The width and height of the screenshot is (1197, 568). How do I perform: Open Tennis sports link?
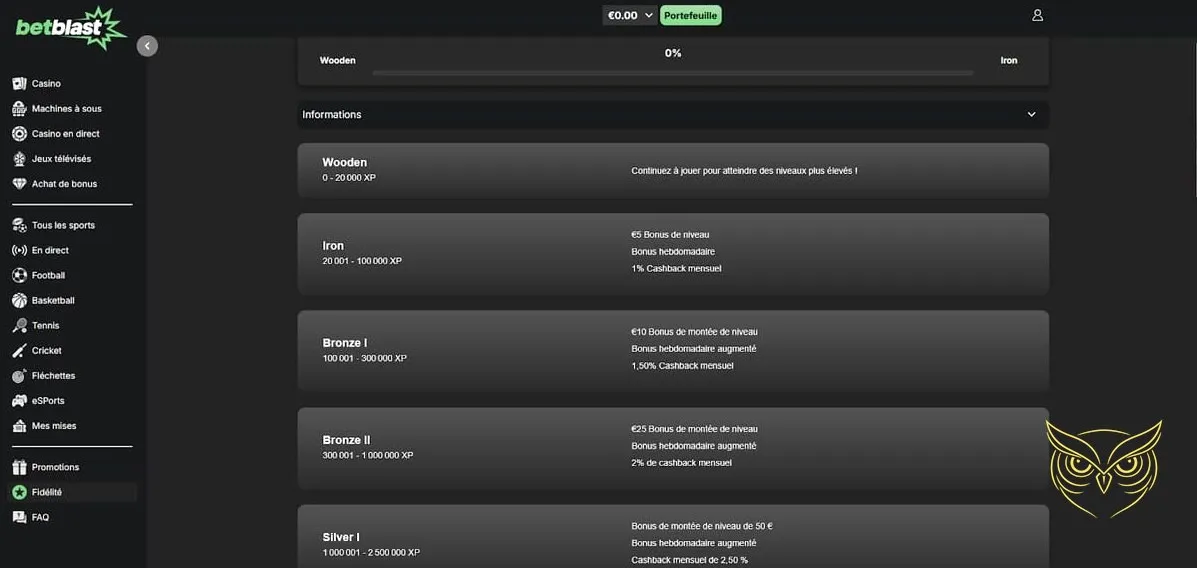[x=45, y=325]
